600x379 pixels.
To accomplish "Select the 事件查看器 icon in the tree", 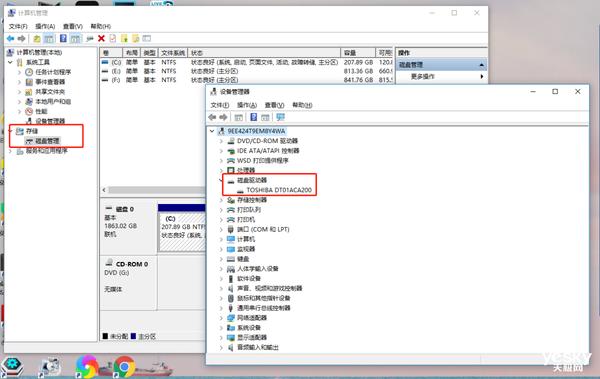I will point(29,82).
